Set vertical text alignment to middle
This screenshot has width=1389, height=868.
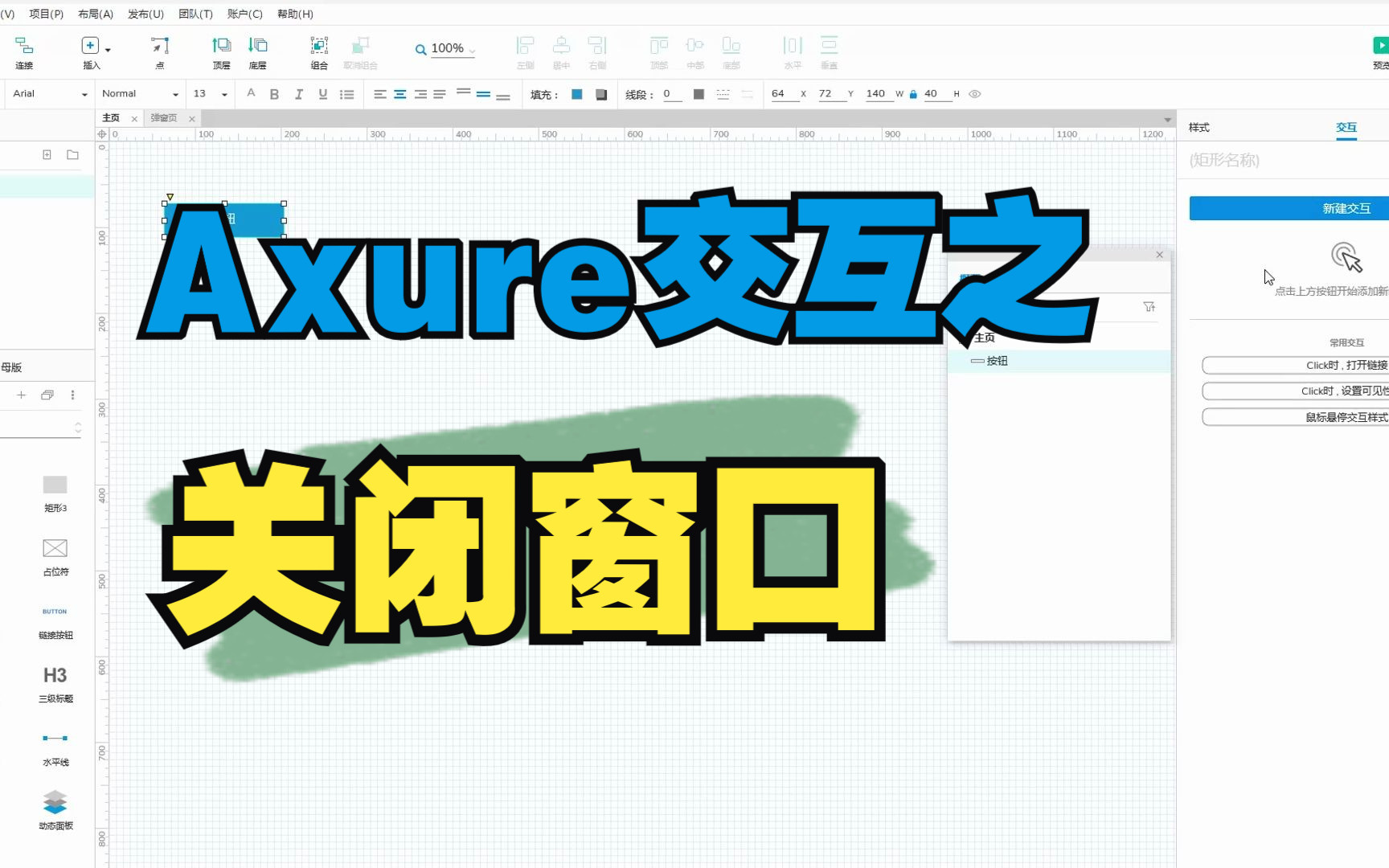[x=483, y=94]
